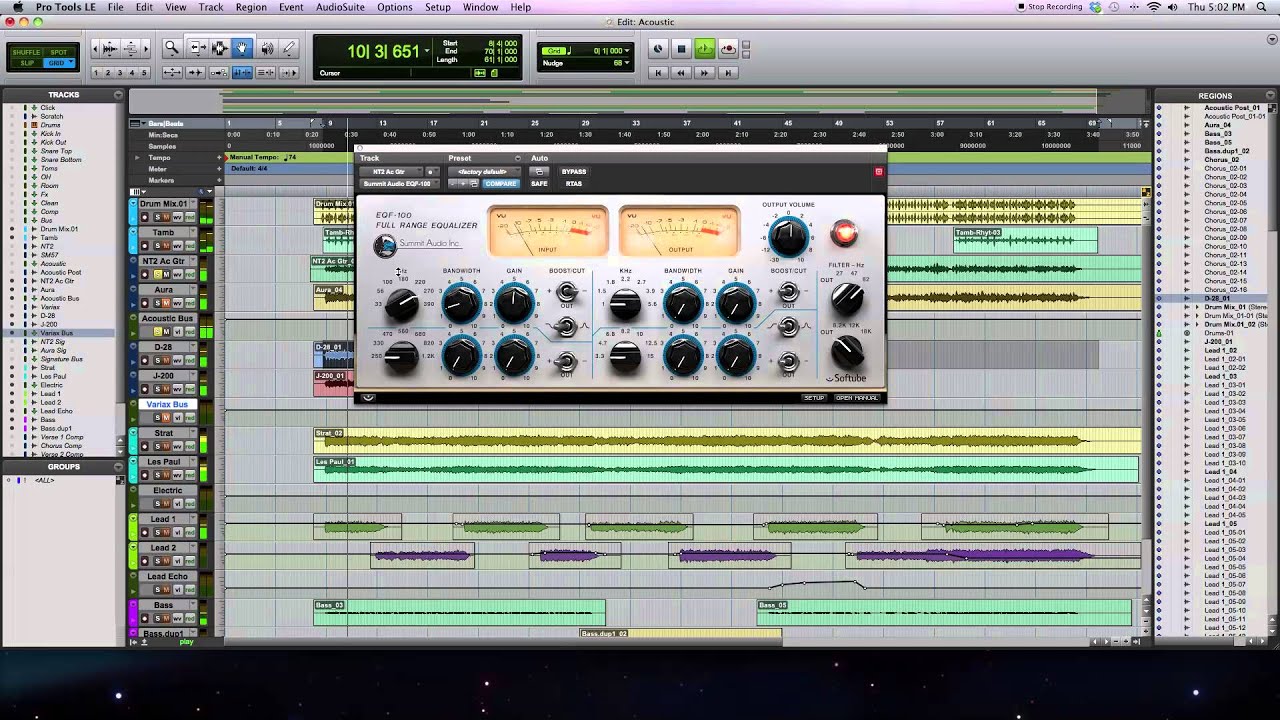The width and height of the screenshot is (1280, 720).
Task: Click the upper KHz frequency knob
Action: tap(625, 304)
